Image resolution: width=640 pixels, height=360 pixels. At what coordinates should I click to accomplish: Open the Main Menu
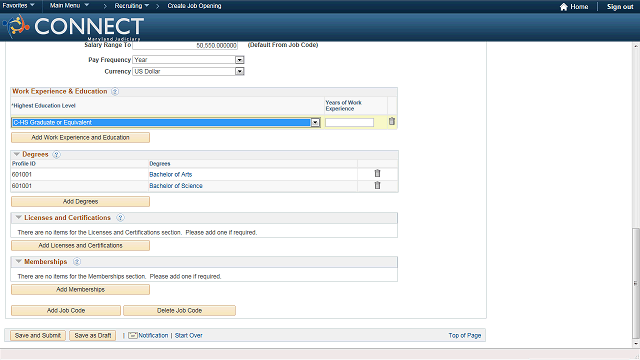(x=69, y=6)
